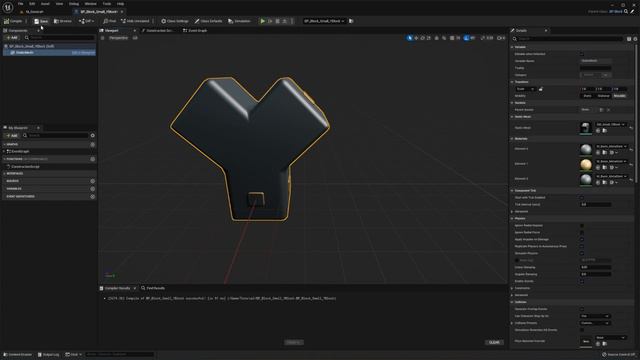Viewport: 640px width, 360px height.
Task: Toggle Editable when Inherited checkbox
Action: pyautogui.click(x=582, y=54)
